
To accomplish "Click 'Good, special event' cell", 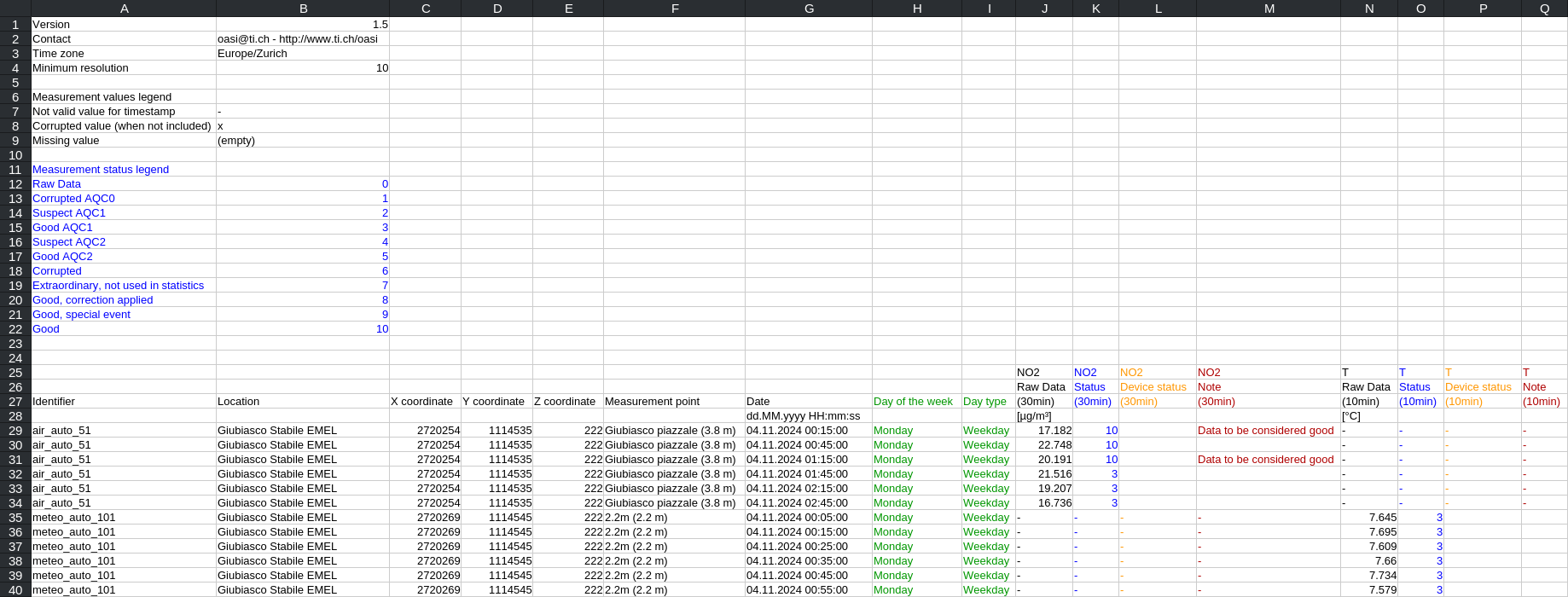I will point(124,315).
